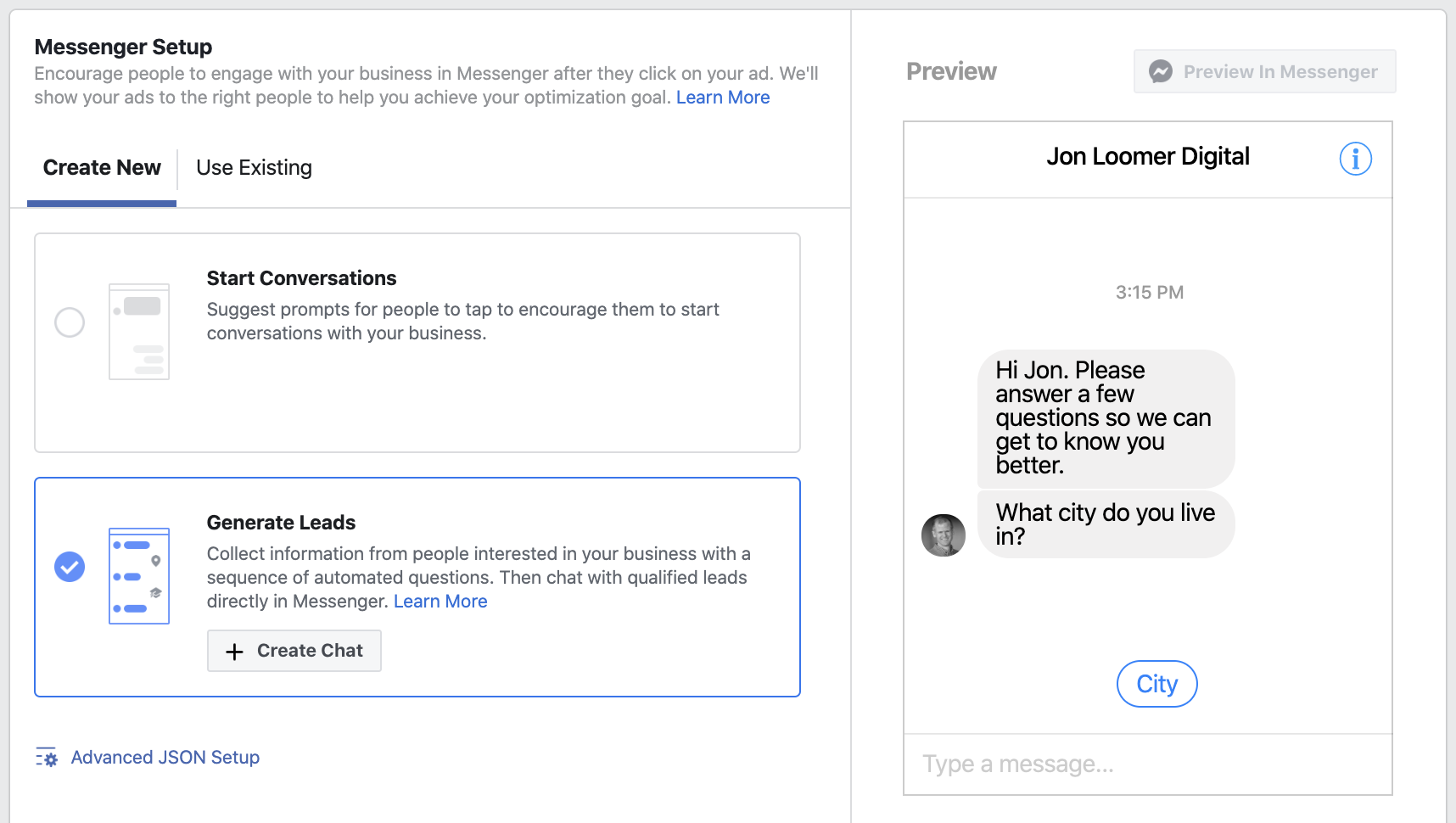Click the Preview In Messenger button
The height and width of the screenshot is (823, 1456).
1264,71
